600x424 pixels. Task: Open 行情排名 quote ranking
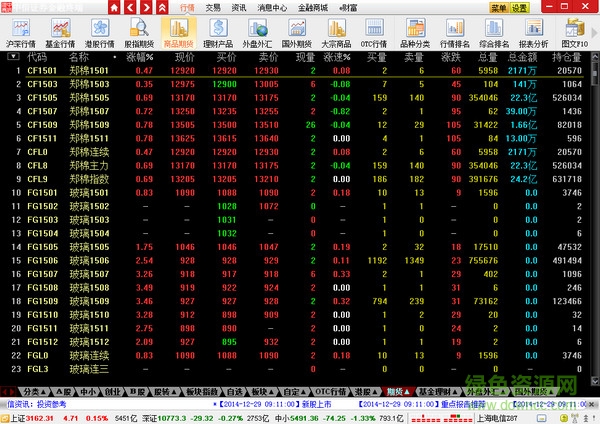pos(455,33)
